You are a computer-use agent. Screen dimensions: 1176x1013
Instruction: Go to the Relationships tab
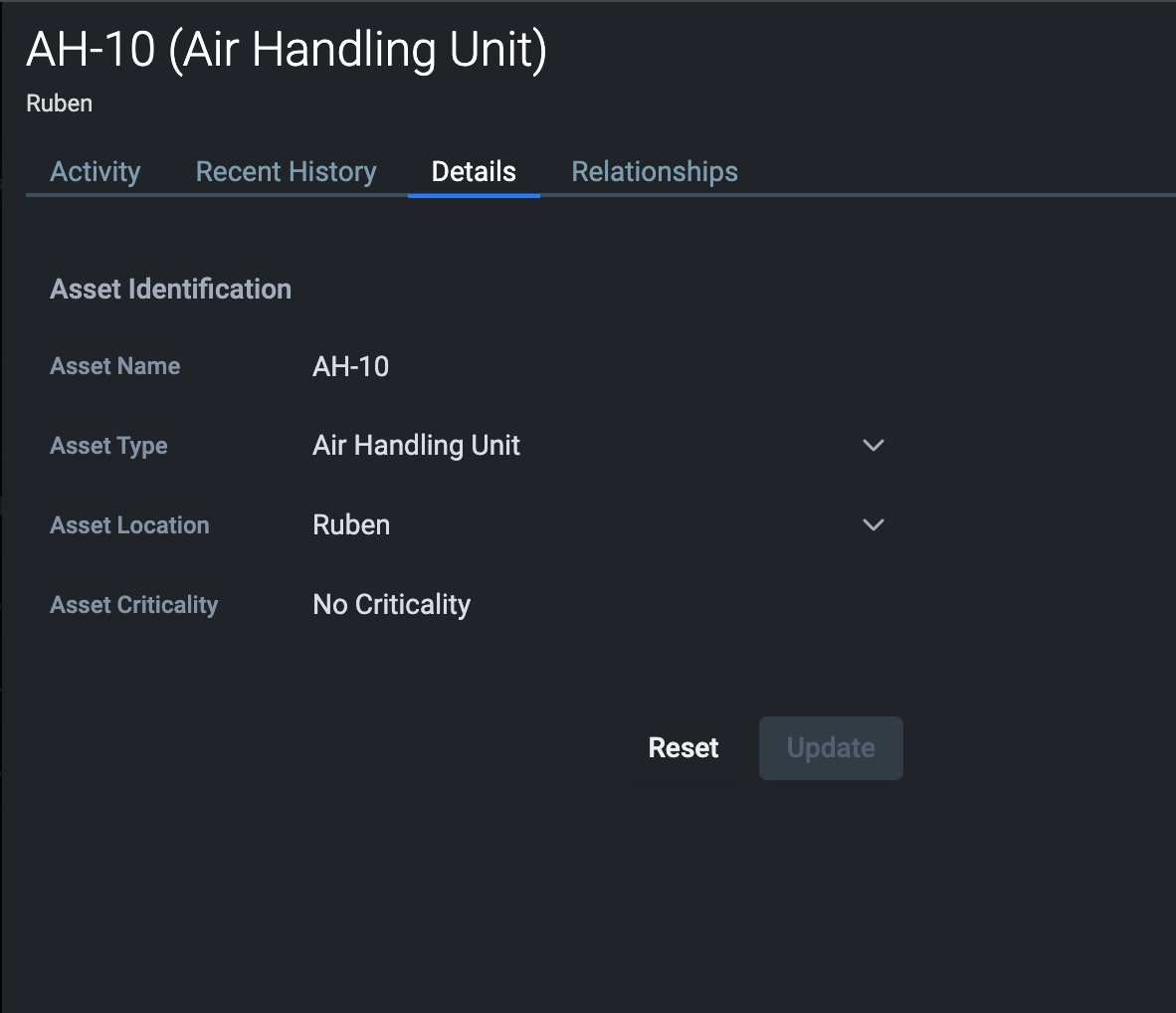pyautogui.click(x=655, y=172)
